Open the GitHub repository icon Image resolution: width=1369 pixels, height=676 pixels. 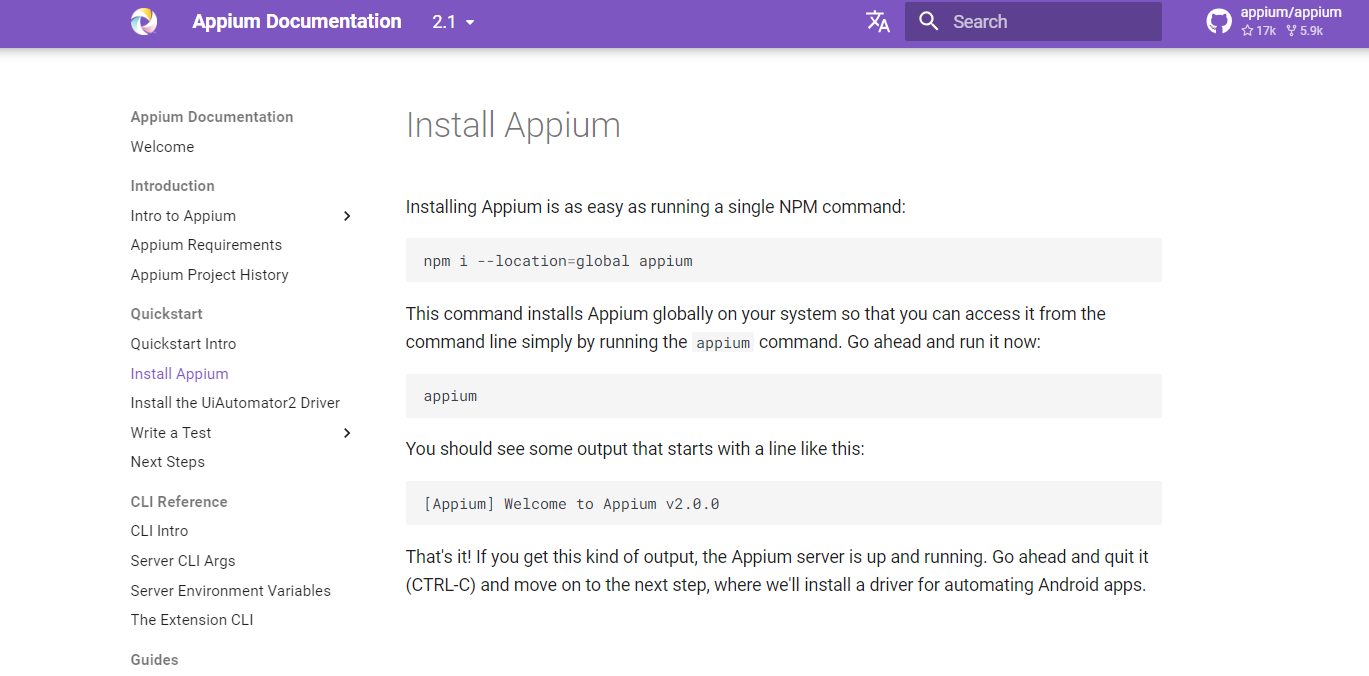(1218, 22)
